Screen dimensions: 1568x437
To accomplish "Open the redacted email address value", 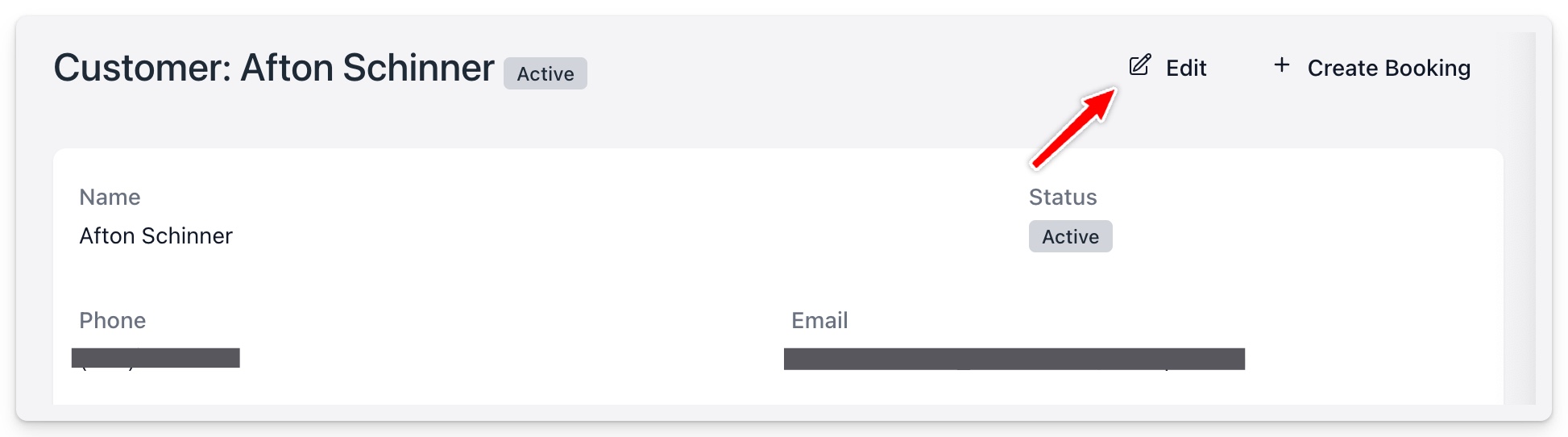I will click(x=1014, y=359).
